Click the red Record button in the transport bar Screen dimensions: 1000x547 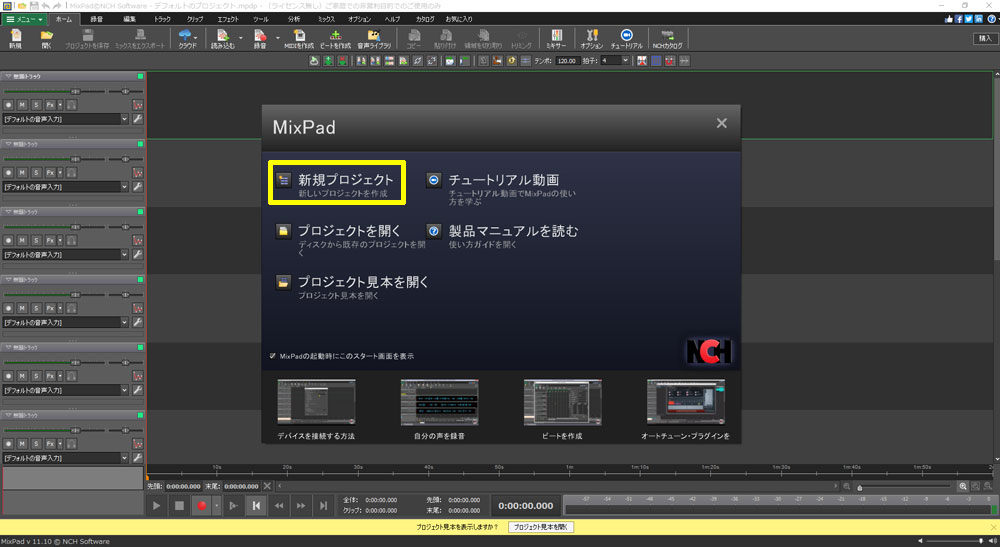pos(202,506)
